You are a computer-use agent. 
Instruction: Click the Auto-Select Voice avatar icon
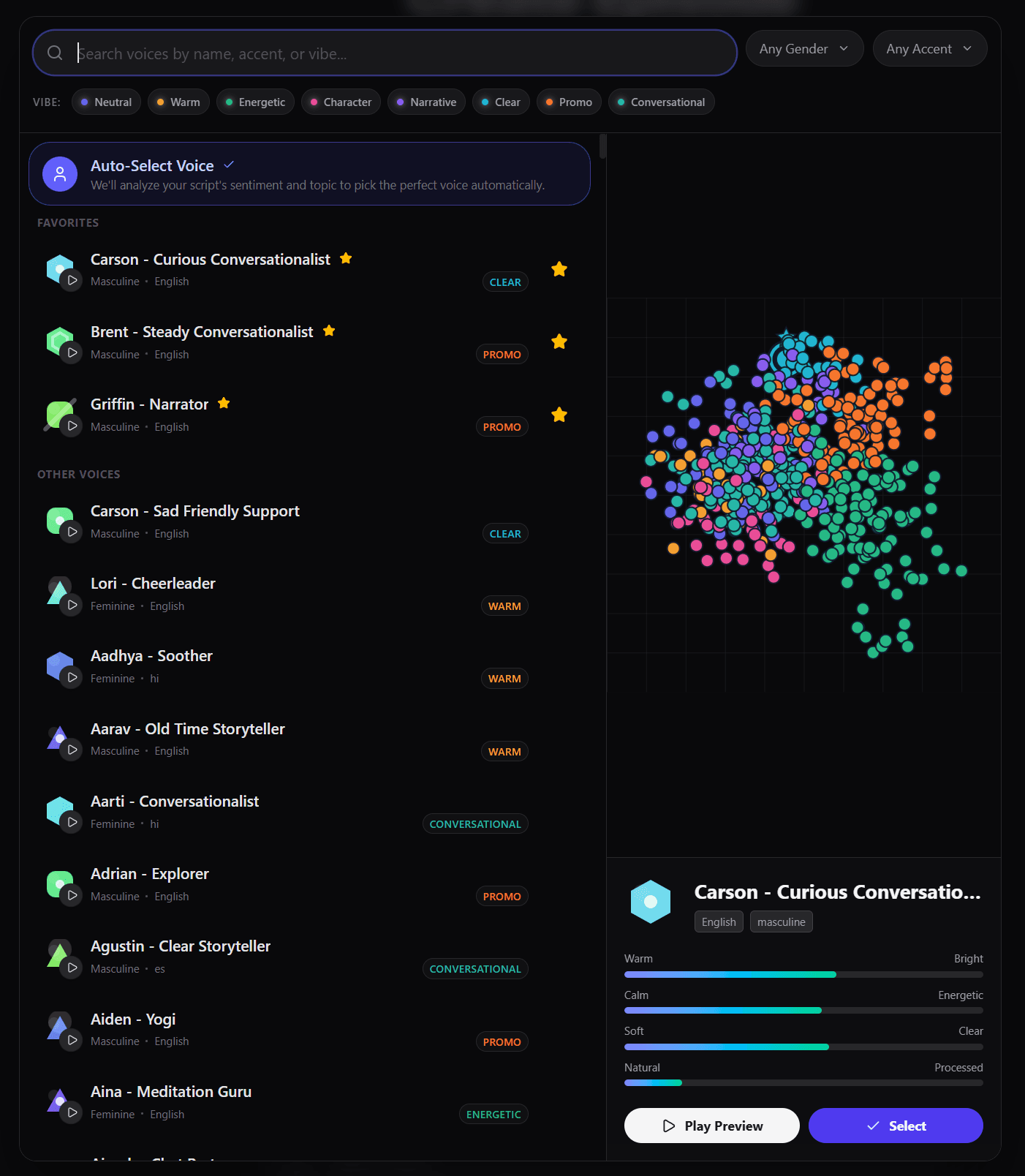(60, 174)
